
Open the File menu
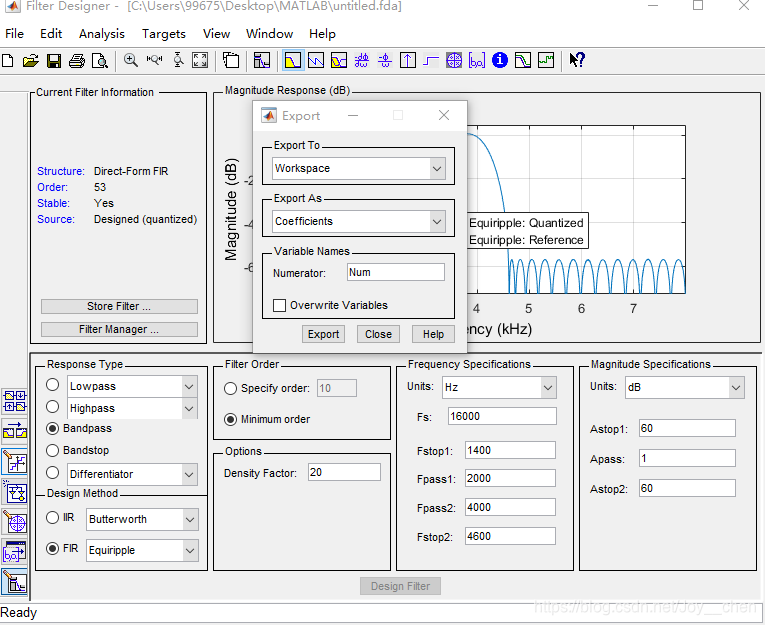pyautogui.click(x=14, y=34)
